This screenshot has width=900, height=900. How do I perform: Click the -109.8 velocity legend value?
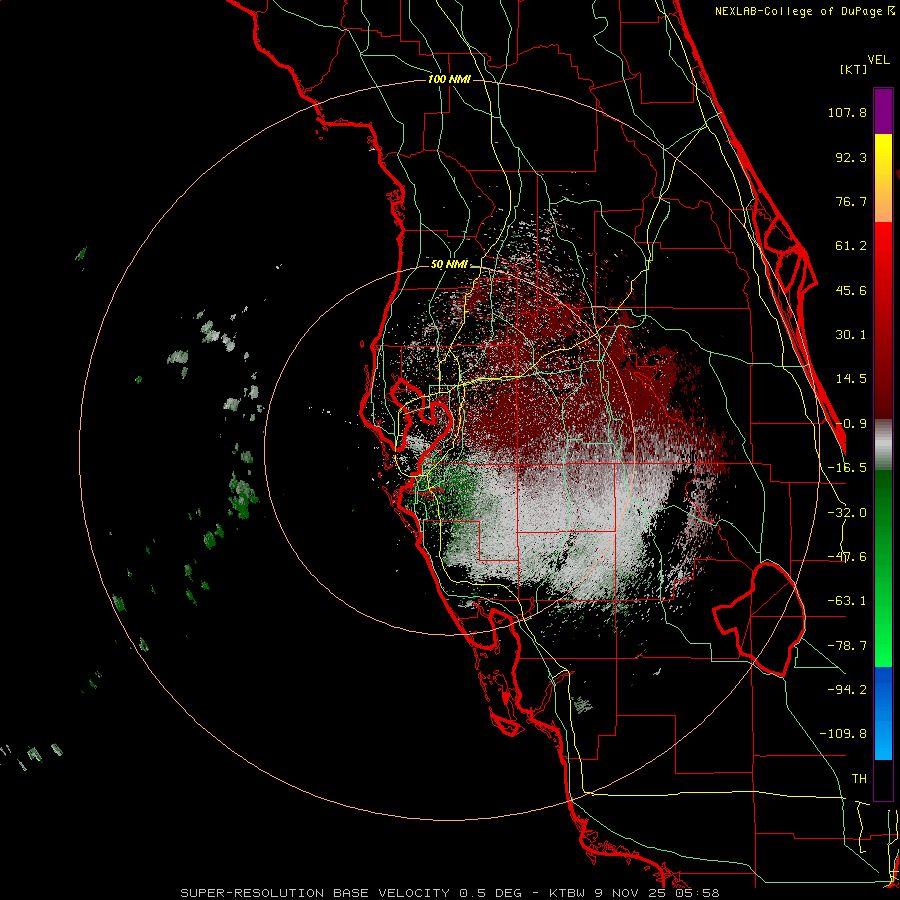(x=843, y=734)
